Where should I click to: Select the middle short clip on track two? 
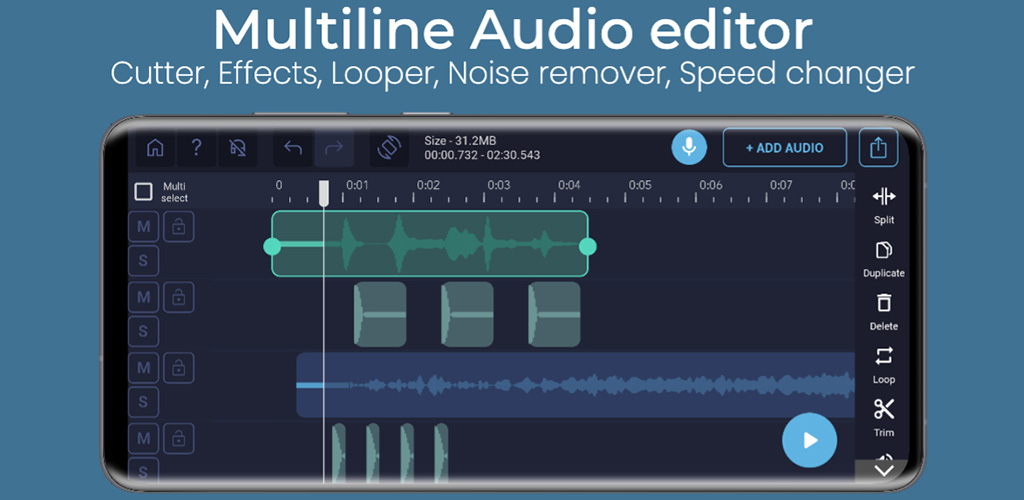pos(468,315)
